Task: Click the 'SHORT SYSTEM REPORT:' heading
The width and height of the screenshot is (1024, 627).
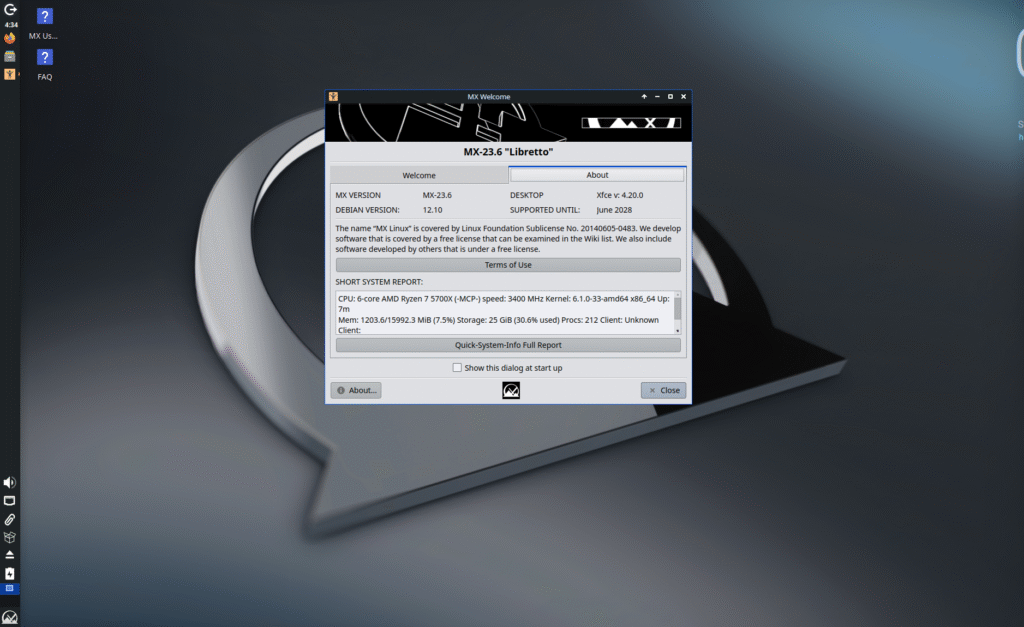Action: 379,282
